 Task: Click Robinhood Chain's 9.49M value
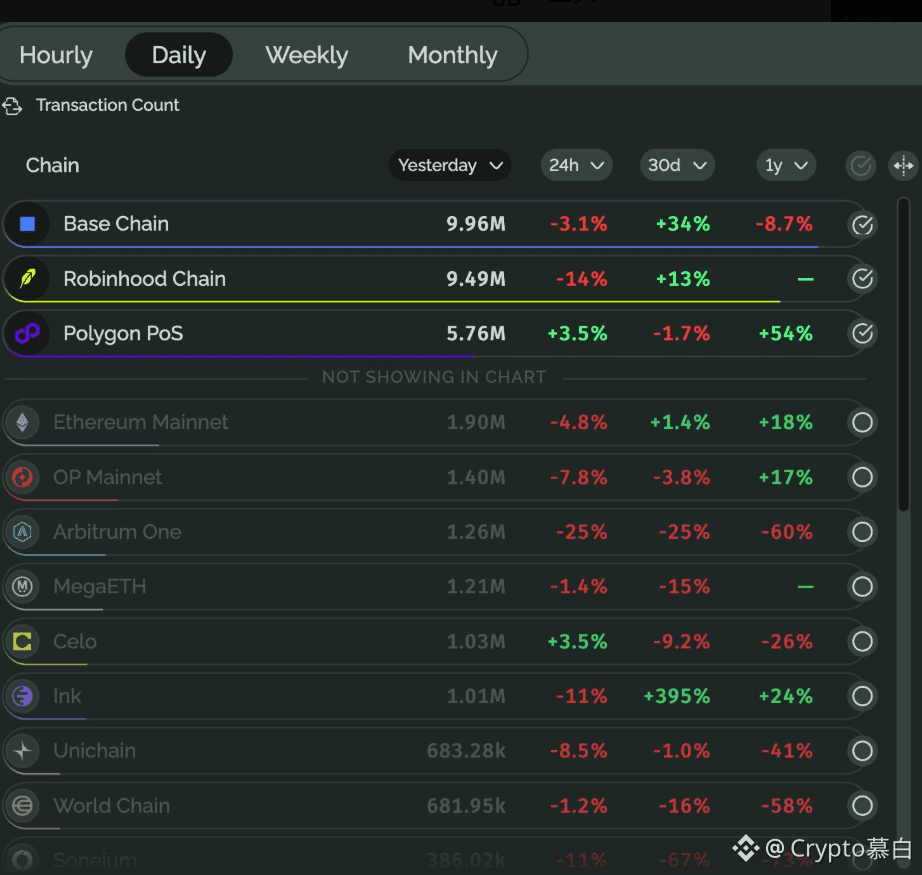[476, 279]
